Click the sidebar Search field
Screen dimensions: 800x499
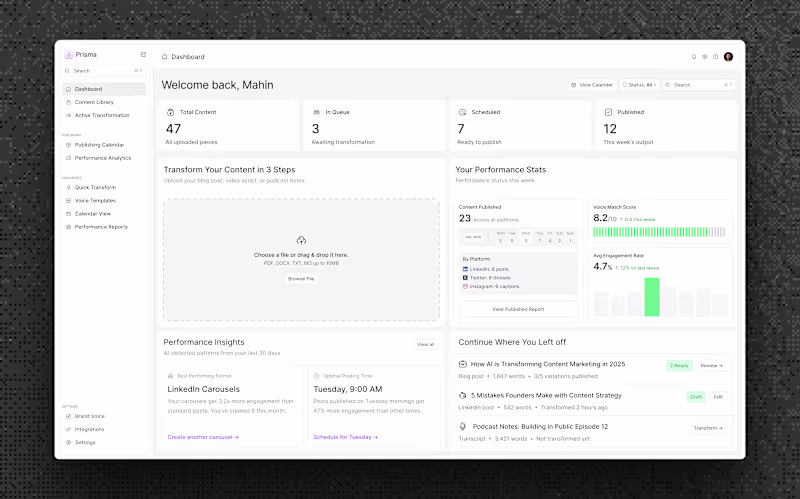click(x=104, y=71)
